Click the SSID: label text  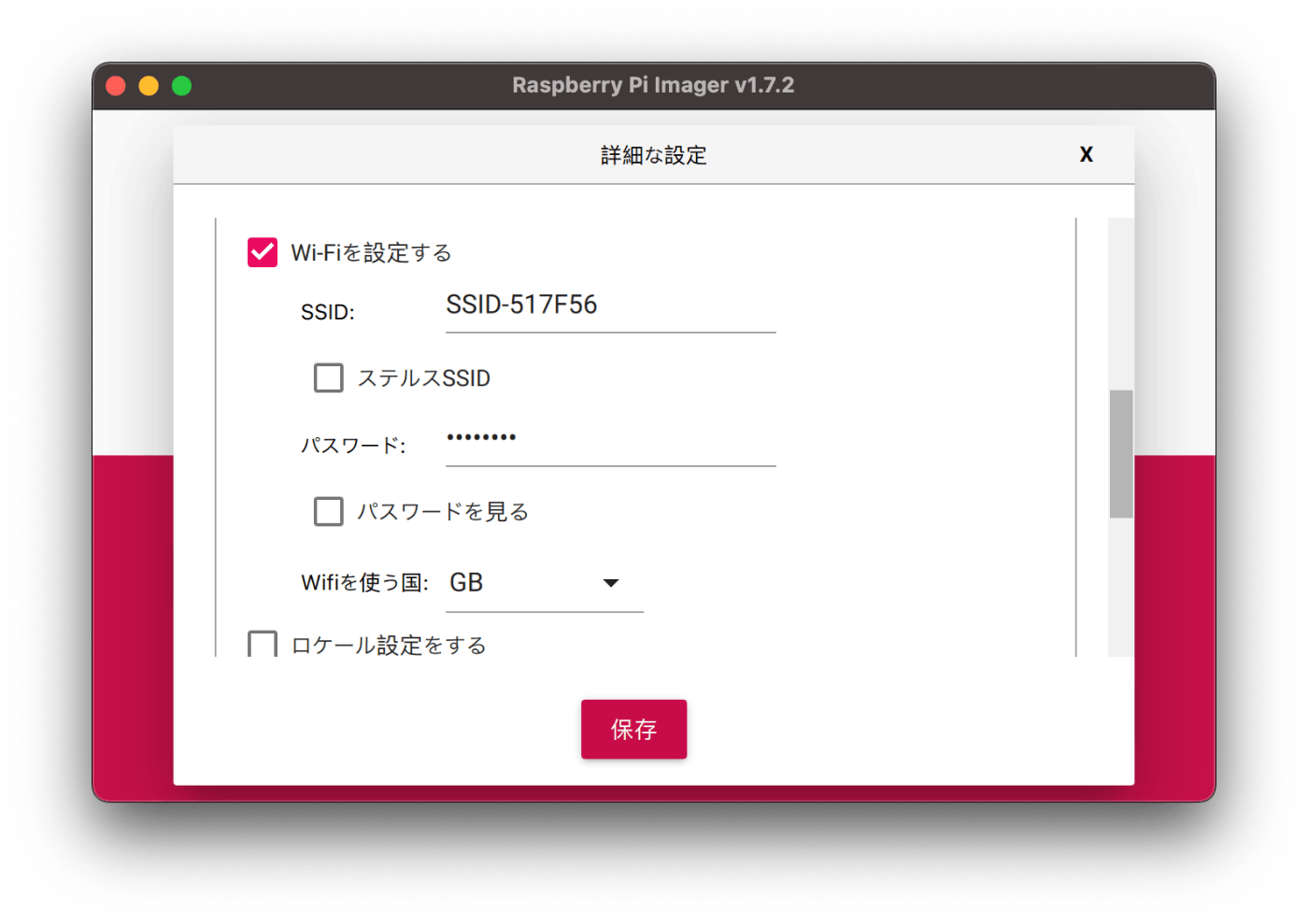tap(328, 312)
